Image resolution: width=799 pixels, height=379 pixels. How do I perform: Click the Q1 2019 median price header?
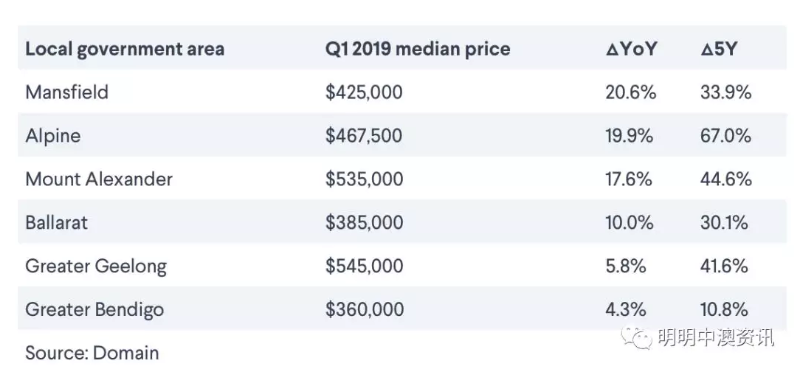click(418, 49)
